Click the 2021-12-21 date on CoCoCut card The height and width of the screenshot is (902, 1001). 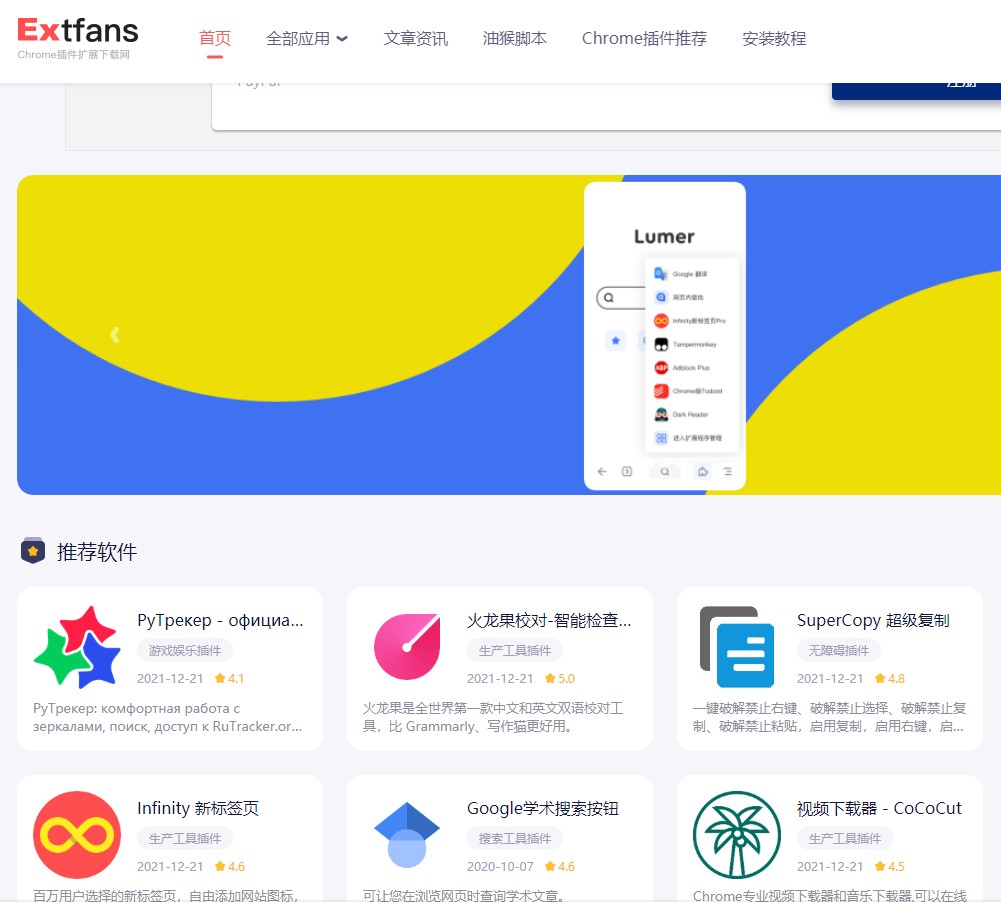830,866
